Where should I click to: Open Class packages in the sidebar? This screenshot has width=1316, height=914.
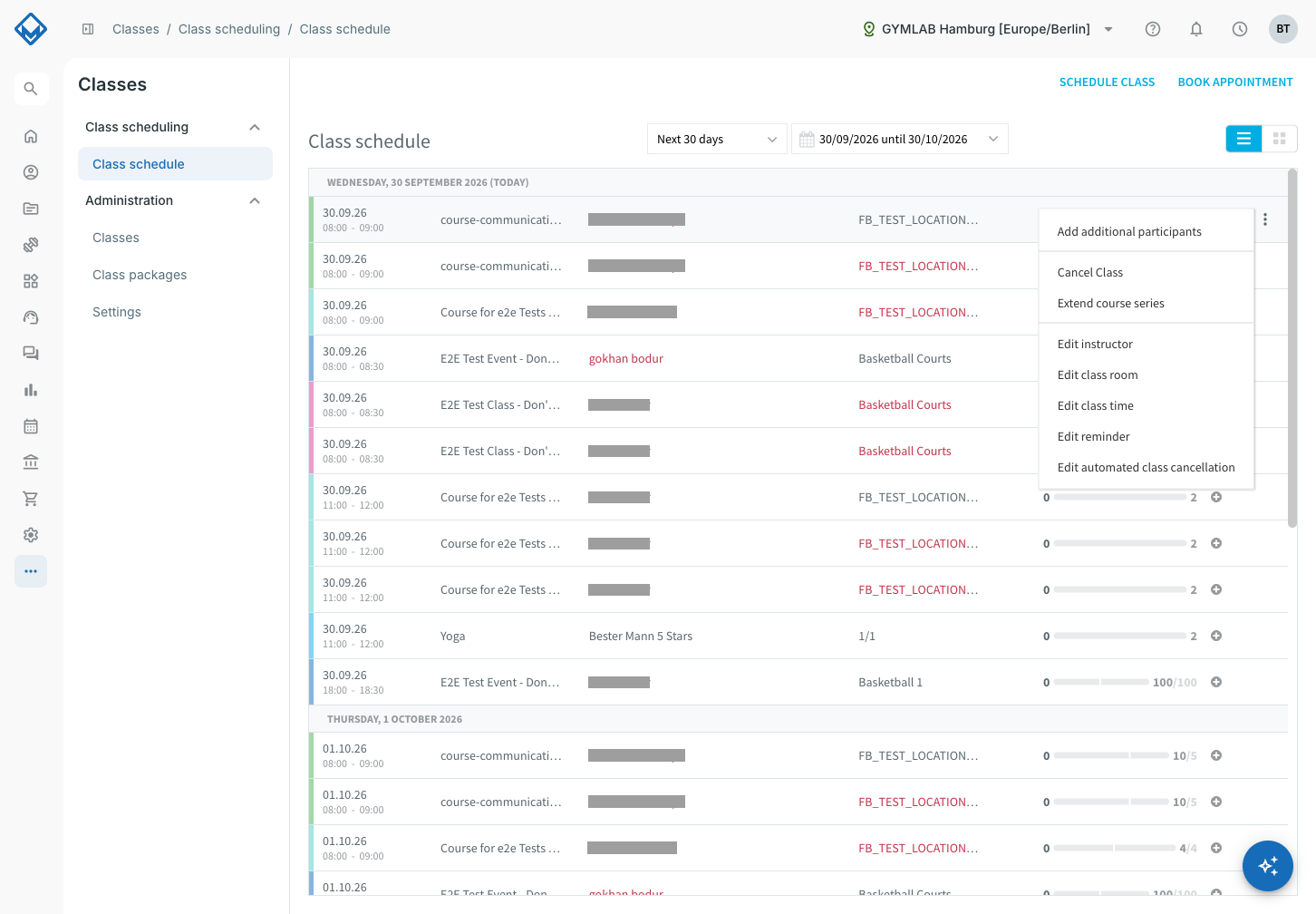140,275
